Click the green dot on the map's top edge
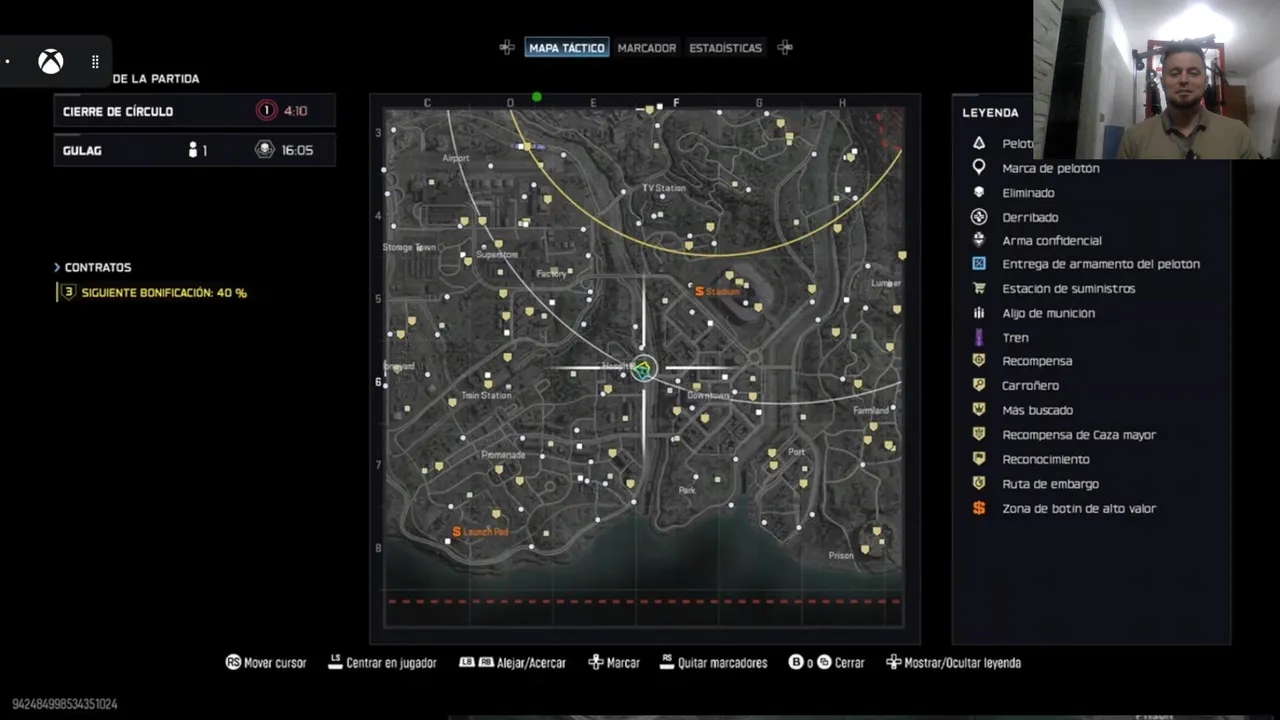 (x=537, y=97)
